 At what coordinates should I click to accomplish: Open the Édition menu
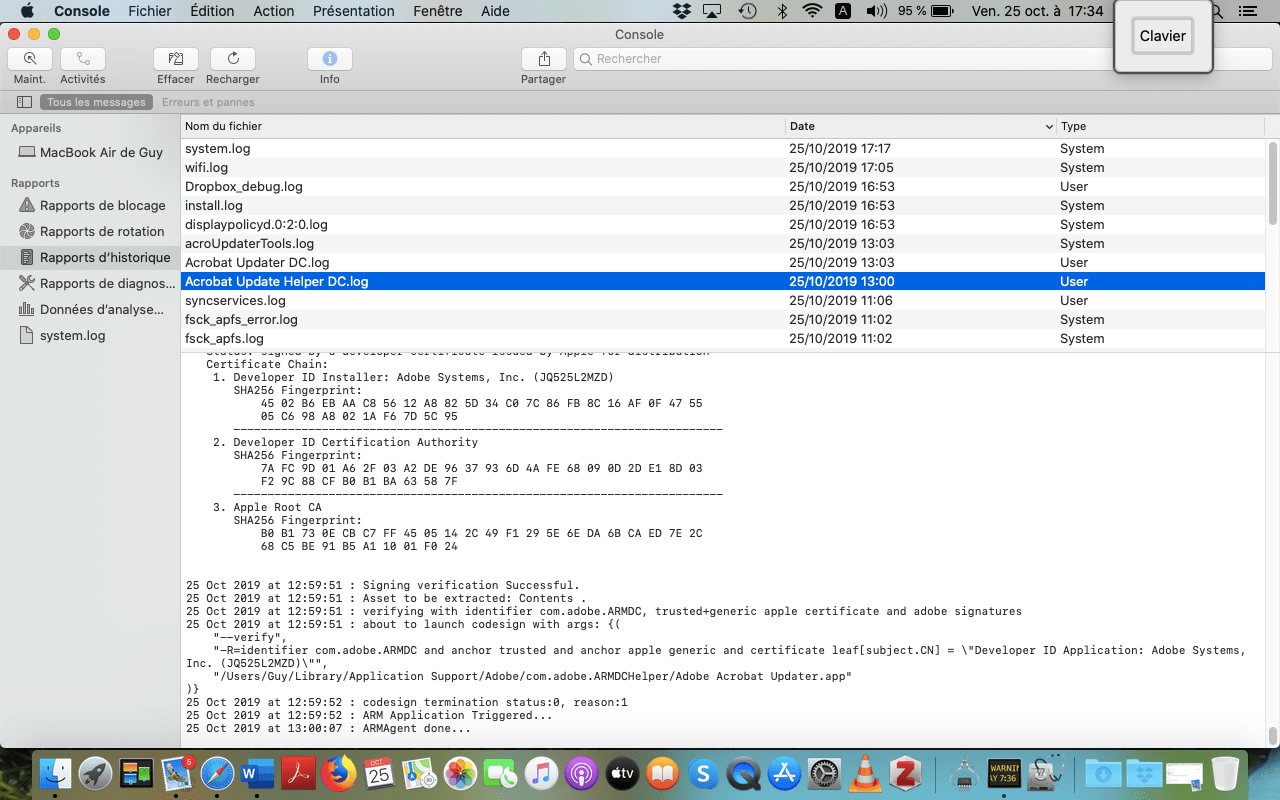212,11
